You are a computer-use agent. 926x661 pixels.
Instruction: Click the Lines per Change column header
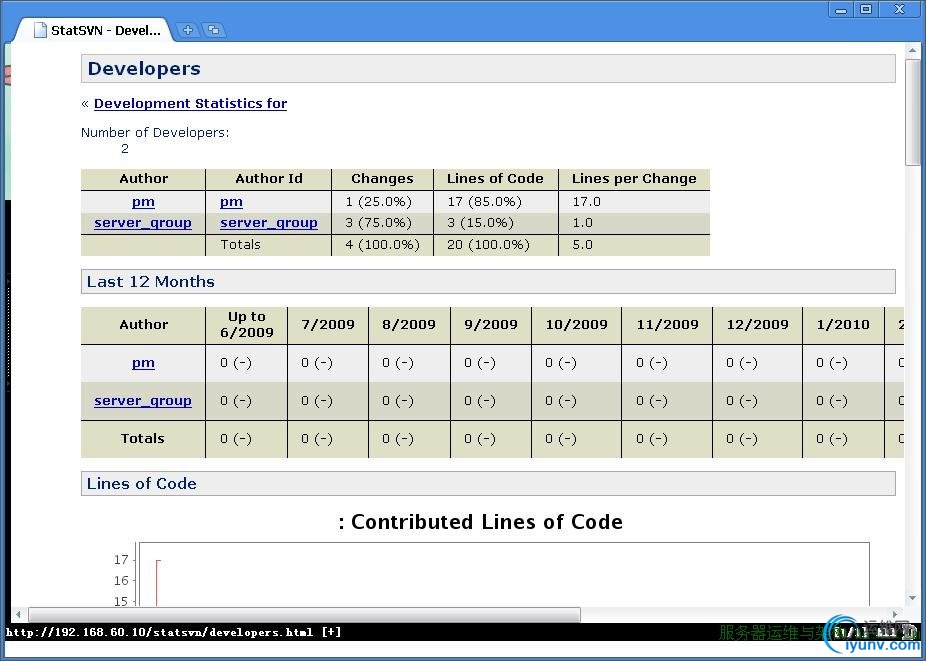[634, 178]
